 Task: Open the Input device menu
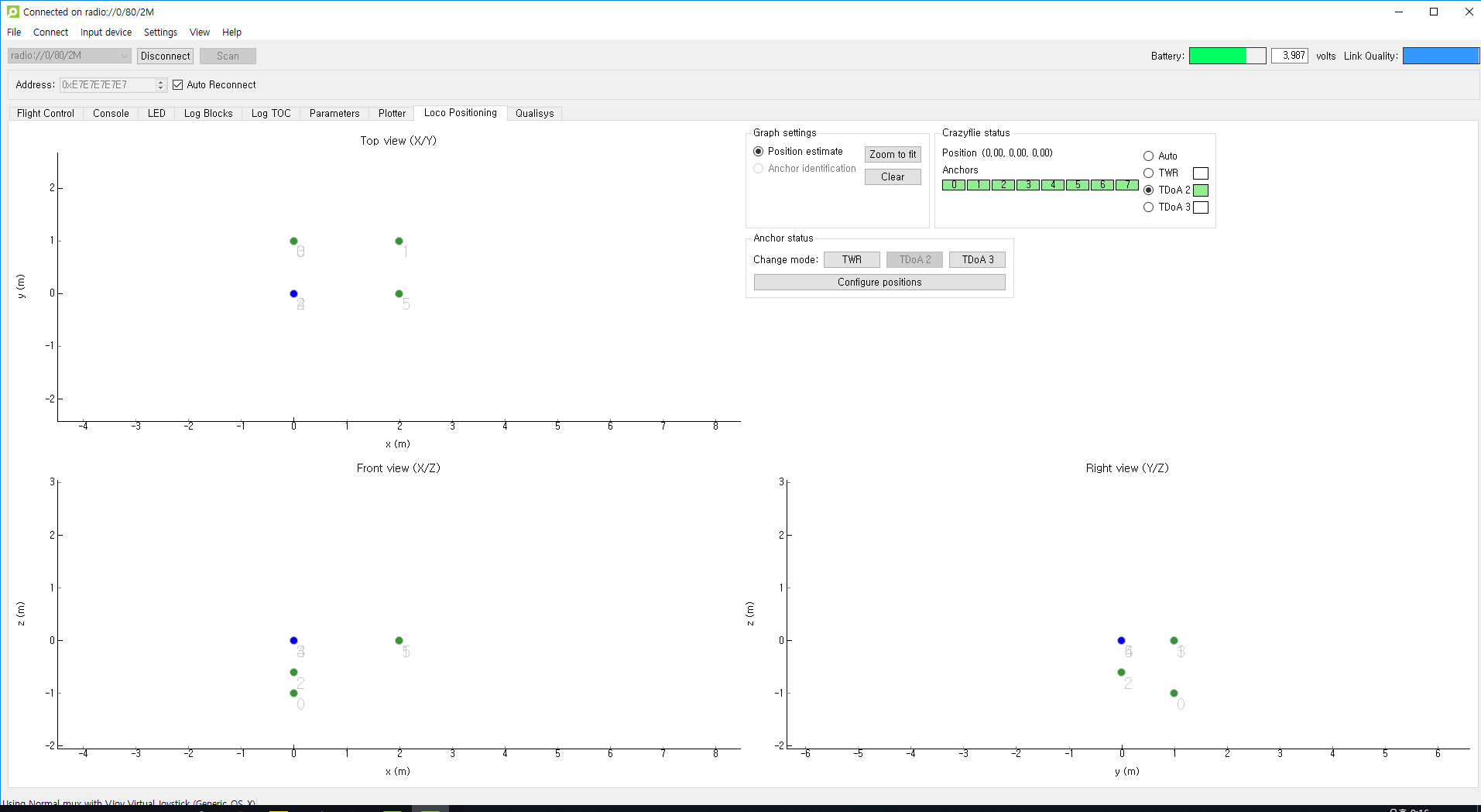point(106,33)
